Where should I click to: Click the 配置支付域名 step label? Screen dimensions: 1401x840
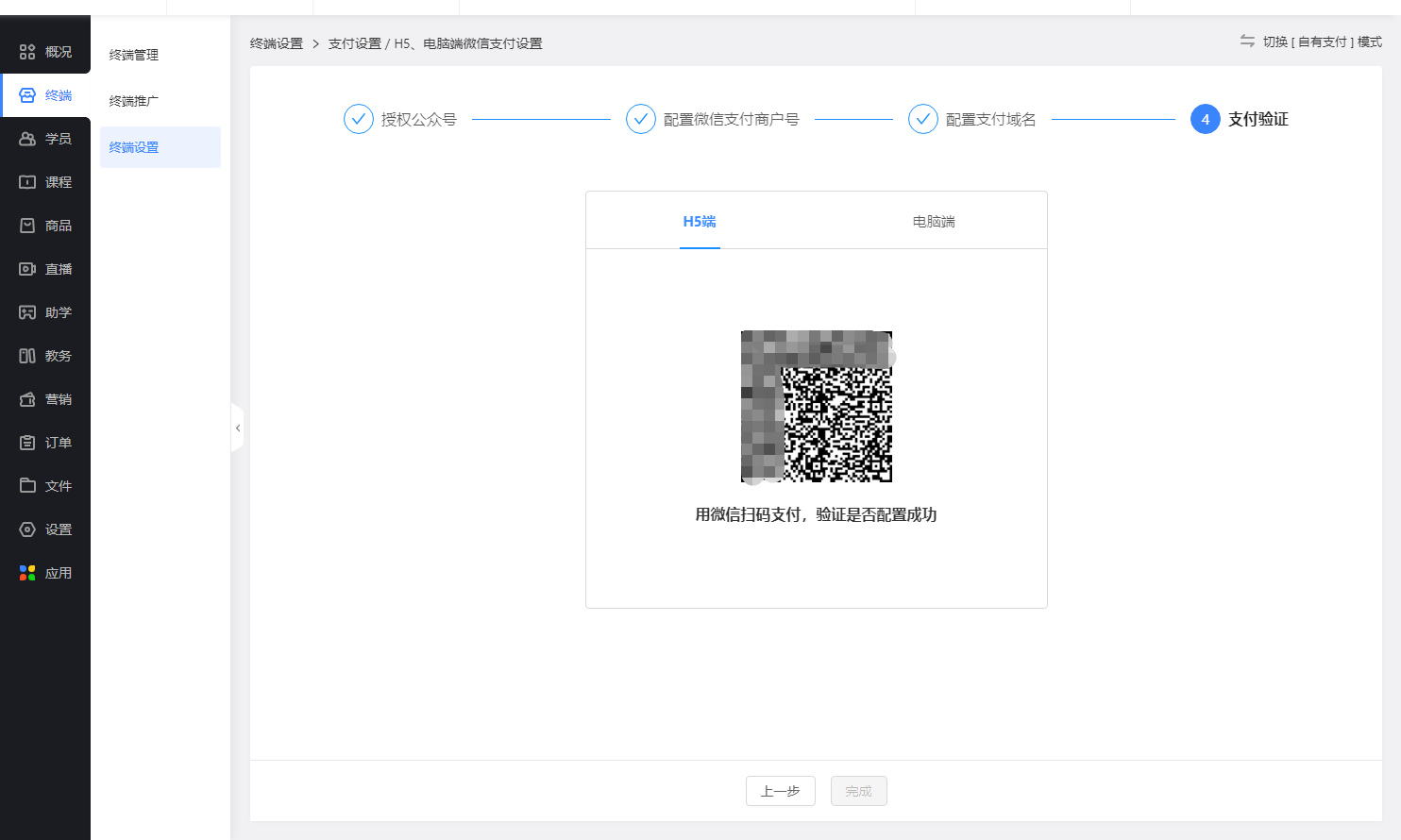(x=991, y=119)
